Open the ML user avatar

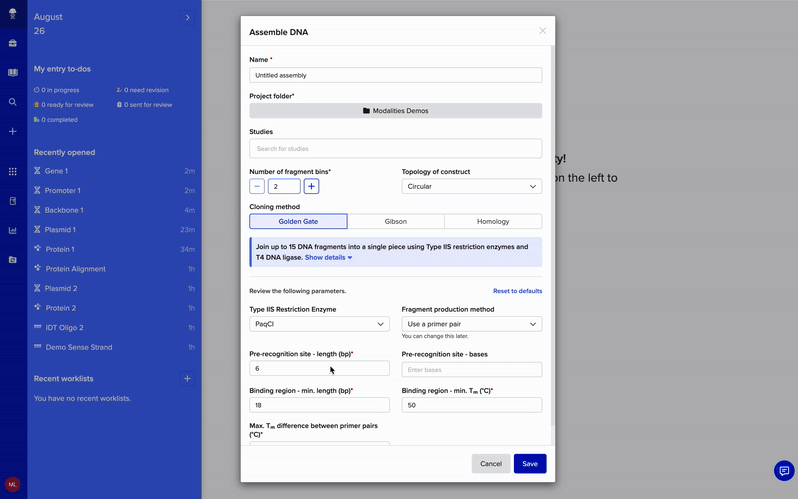[x=13, y=484]
